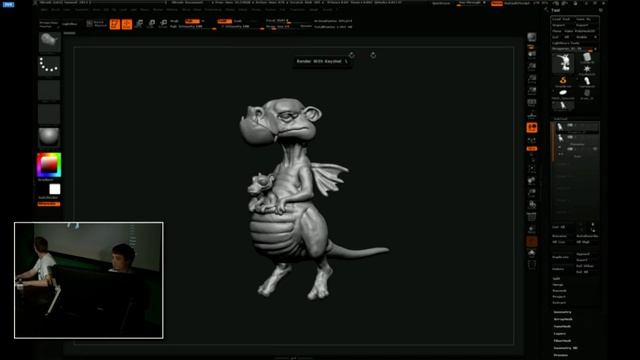Screen dimensions: 640x360
Task: Toggle Draw mode button
Action: tap(127, 24)
